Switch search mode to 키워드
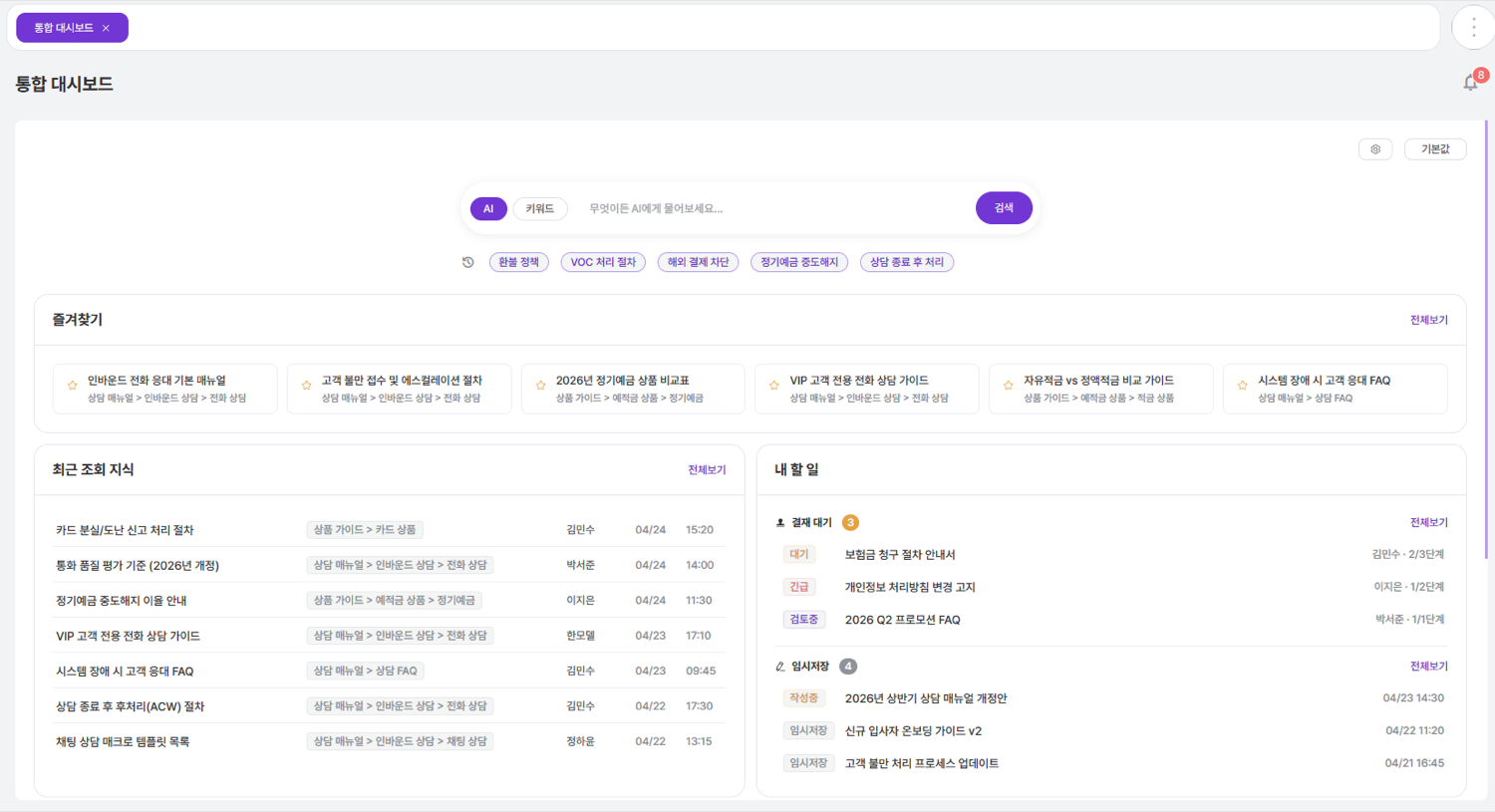The image size is (1495, 812). [x=540, y=208]
